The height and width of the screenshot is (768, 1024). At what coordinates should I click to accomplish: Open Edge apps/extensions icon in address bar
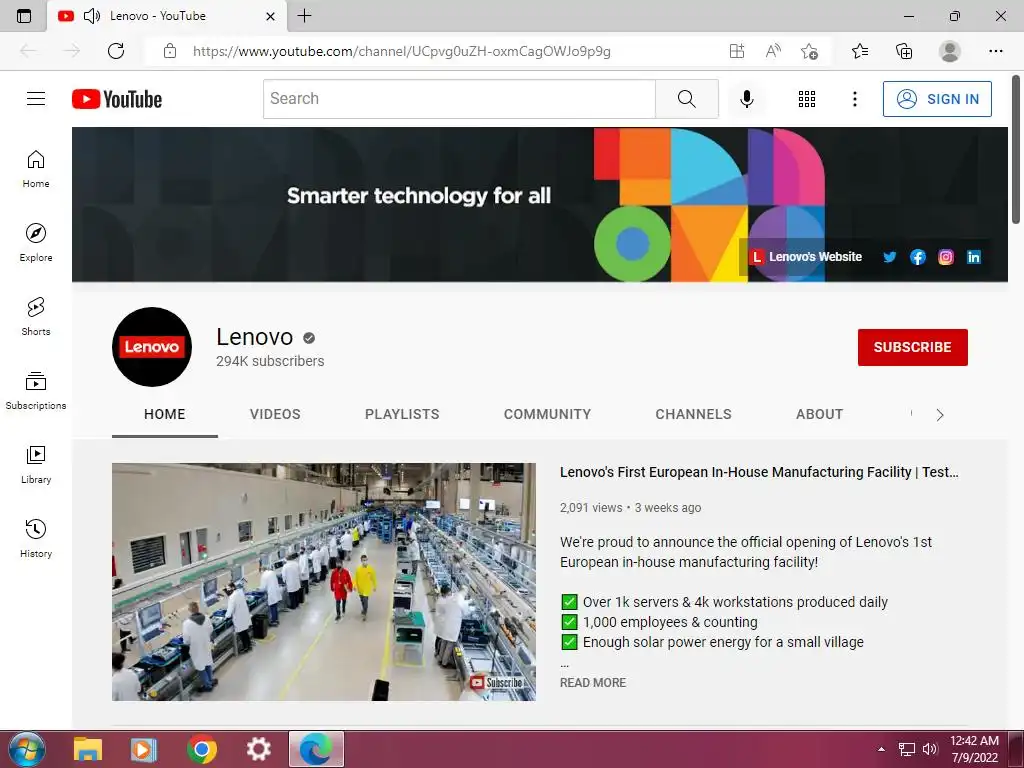[x=737, y=51]
